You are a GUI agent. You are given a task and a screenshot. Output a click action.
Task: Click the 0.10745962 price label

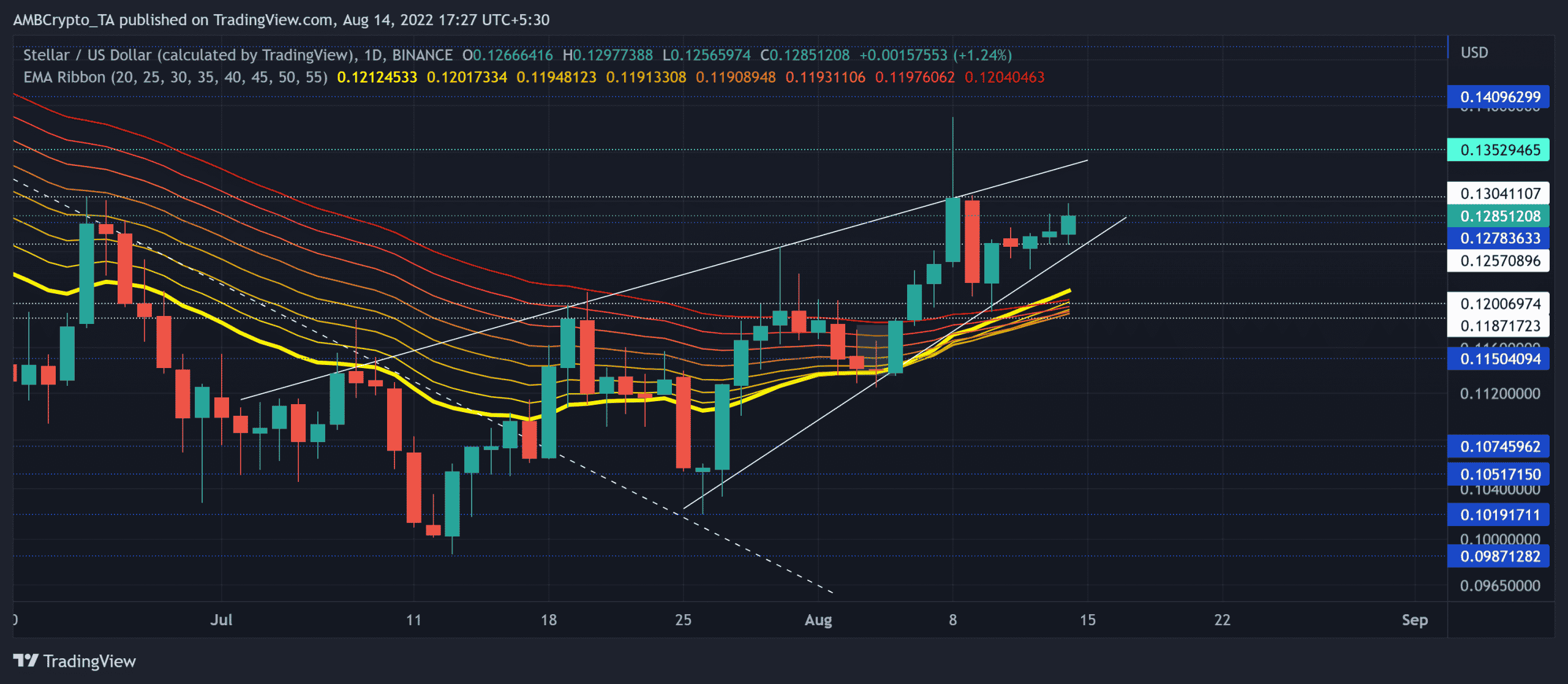tap(1498, 446)
